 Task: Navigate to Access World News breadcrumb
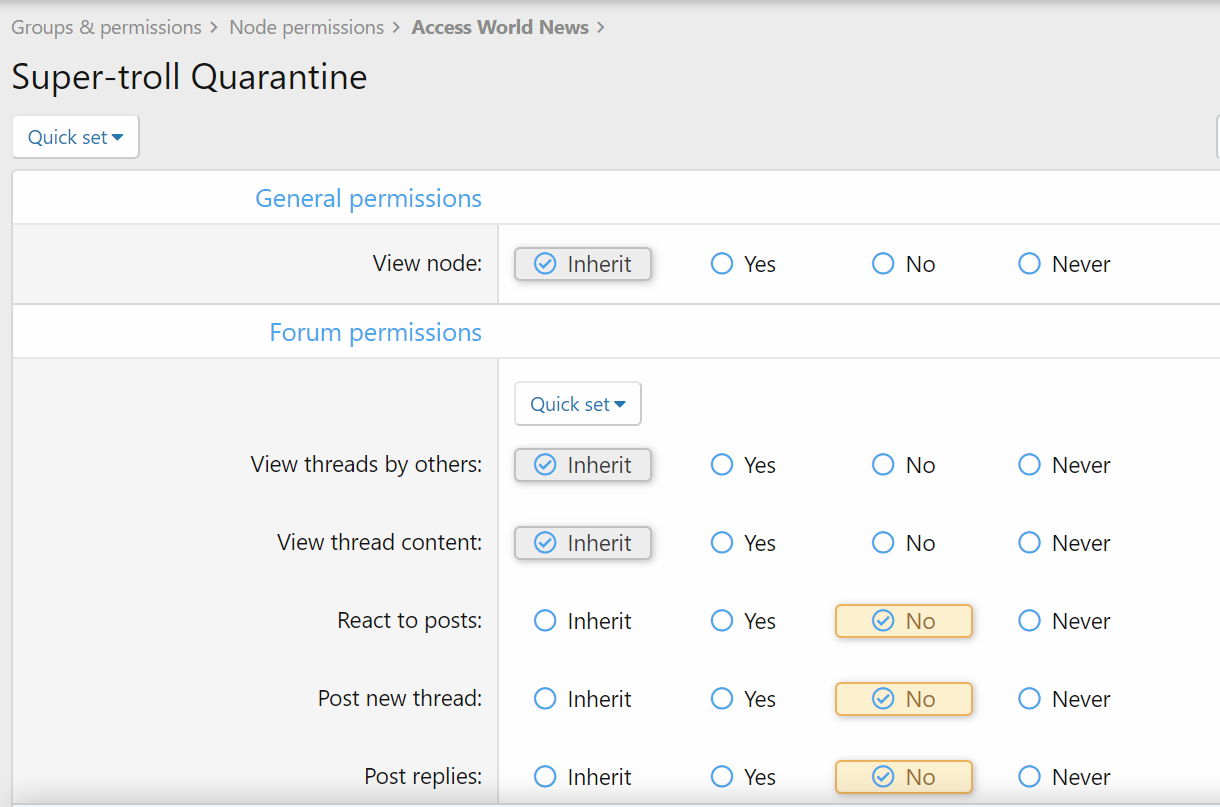coord(500,28)
